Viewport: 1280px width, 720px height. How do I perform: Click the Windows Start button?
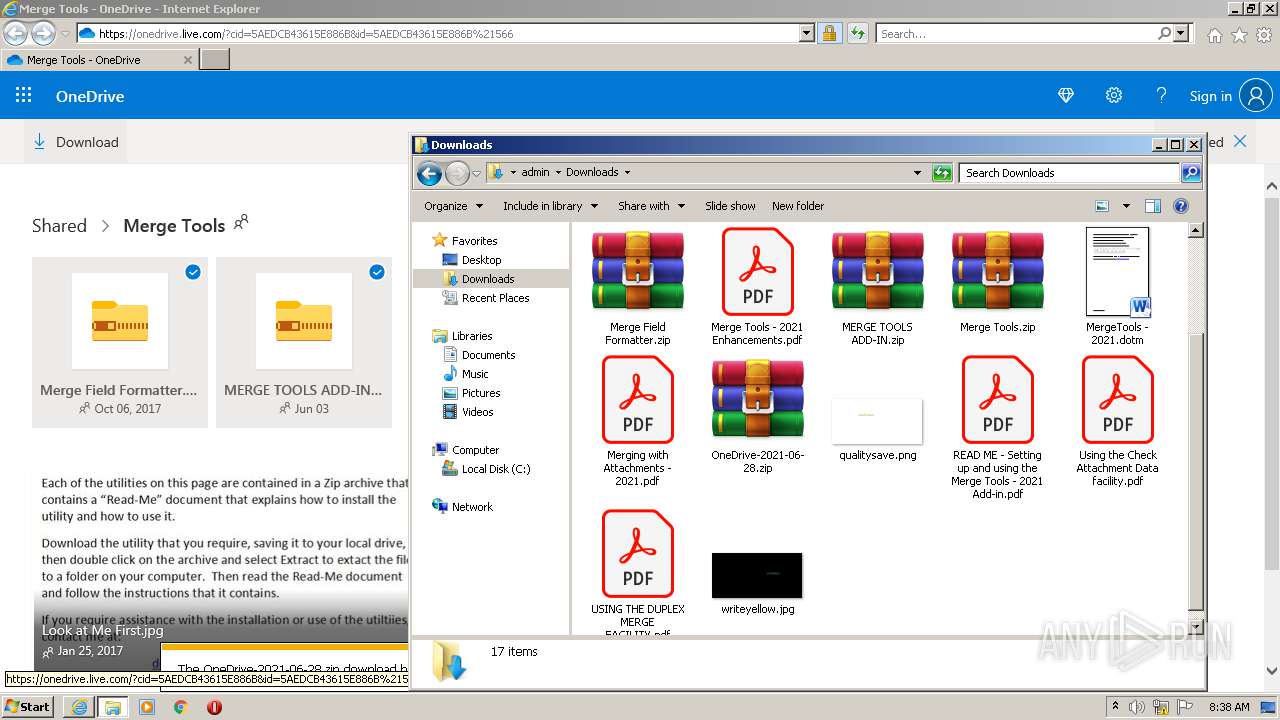coord(28,706)
